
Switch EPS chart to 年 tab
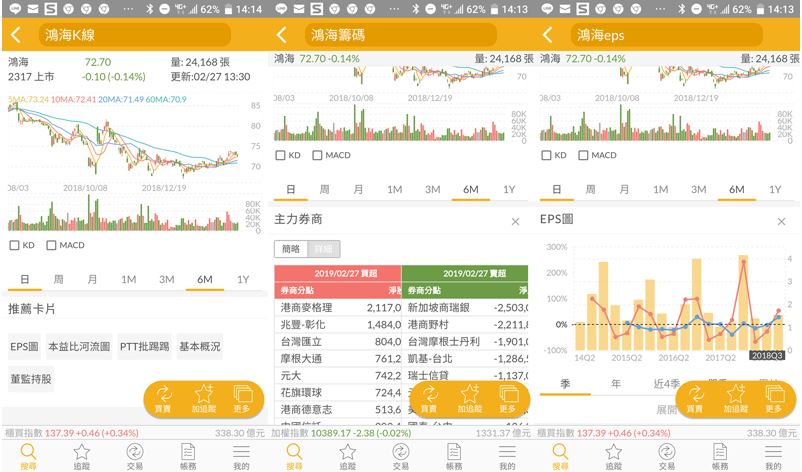(616, 384)
